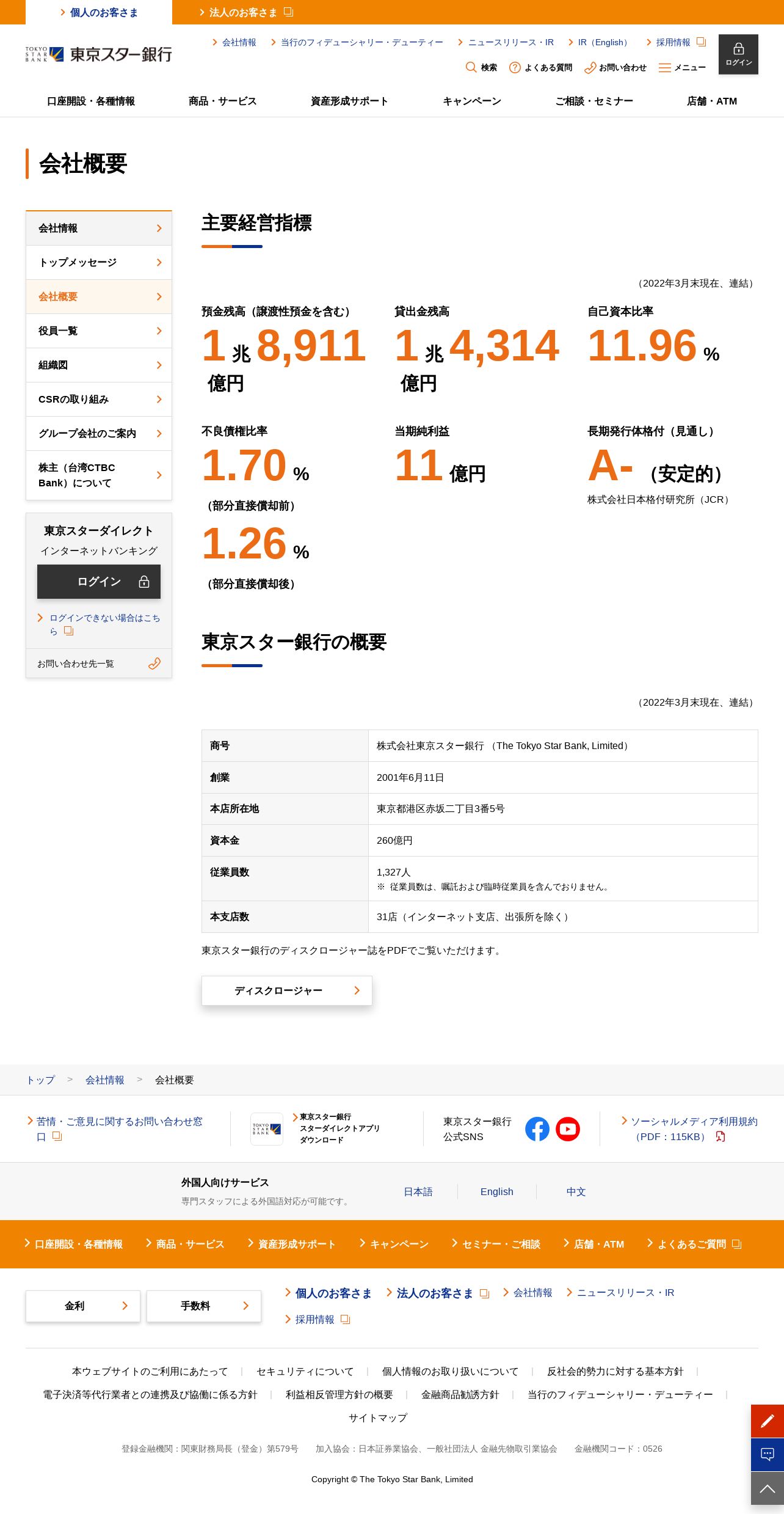
Task: Open the hamburger menu icon
Action: (x=665, y=67)
